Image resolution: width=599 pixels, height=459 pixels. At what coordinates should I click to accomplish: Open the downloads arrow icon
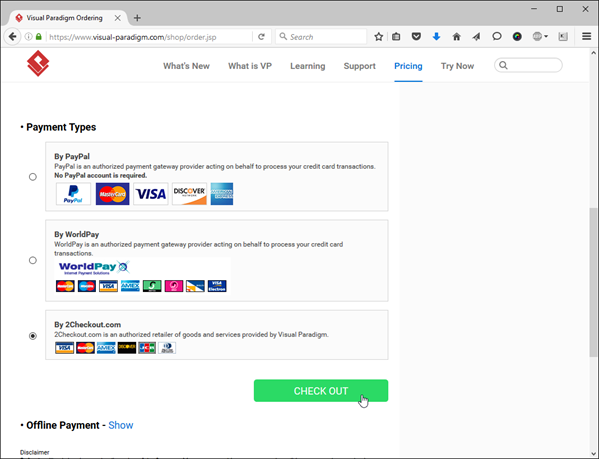[436, 37]
